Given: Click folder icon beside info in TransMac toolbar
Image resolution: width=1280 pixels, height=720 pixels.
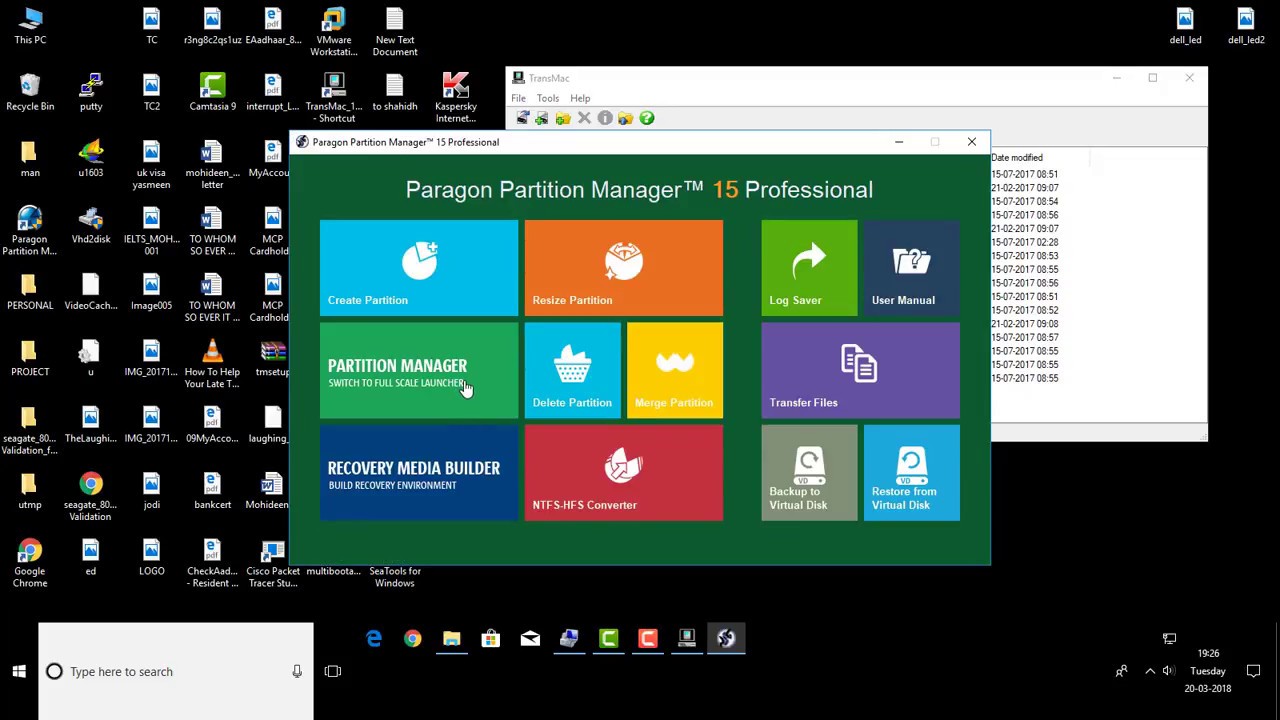Looking at the screenshot, I should coord(625,118).
